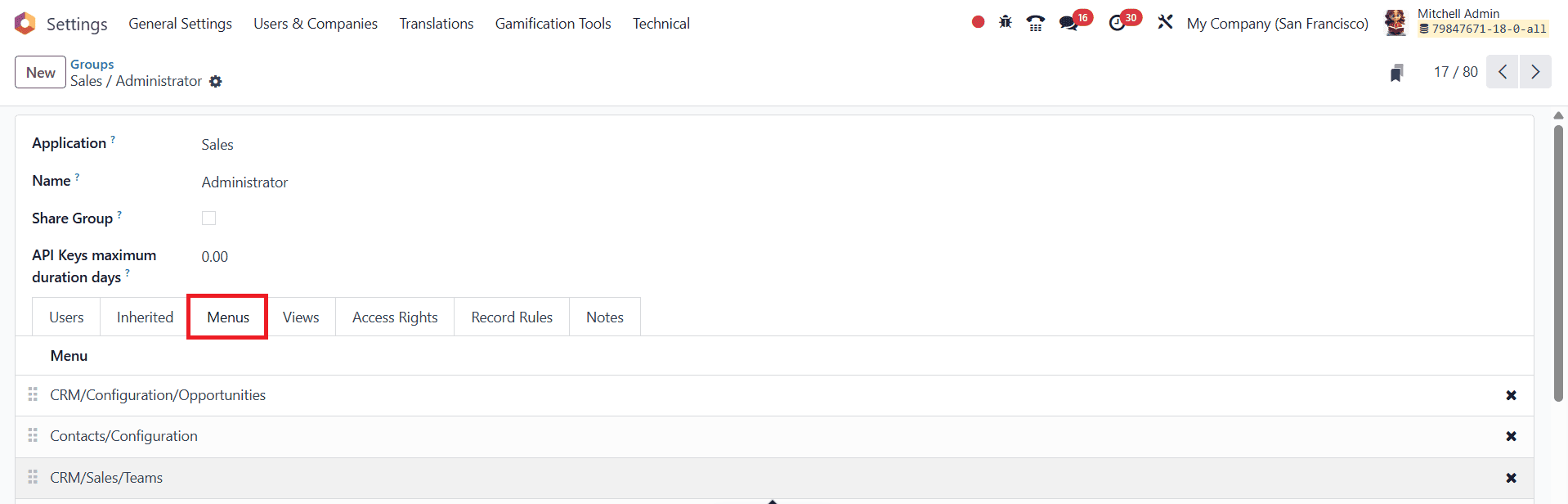Grab handle of CRM/Sales/Teams row
The height and width of the screenshot is (504, 1568).
[x=33, y=477]
